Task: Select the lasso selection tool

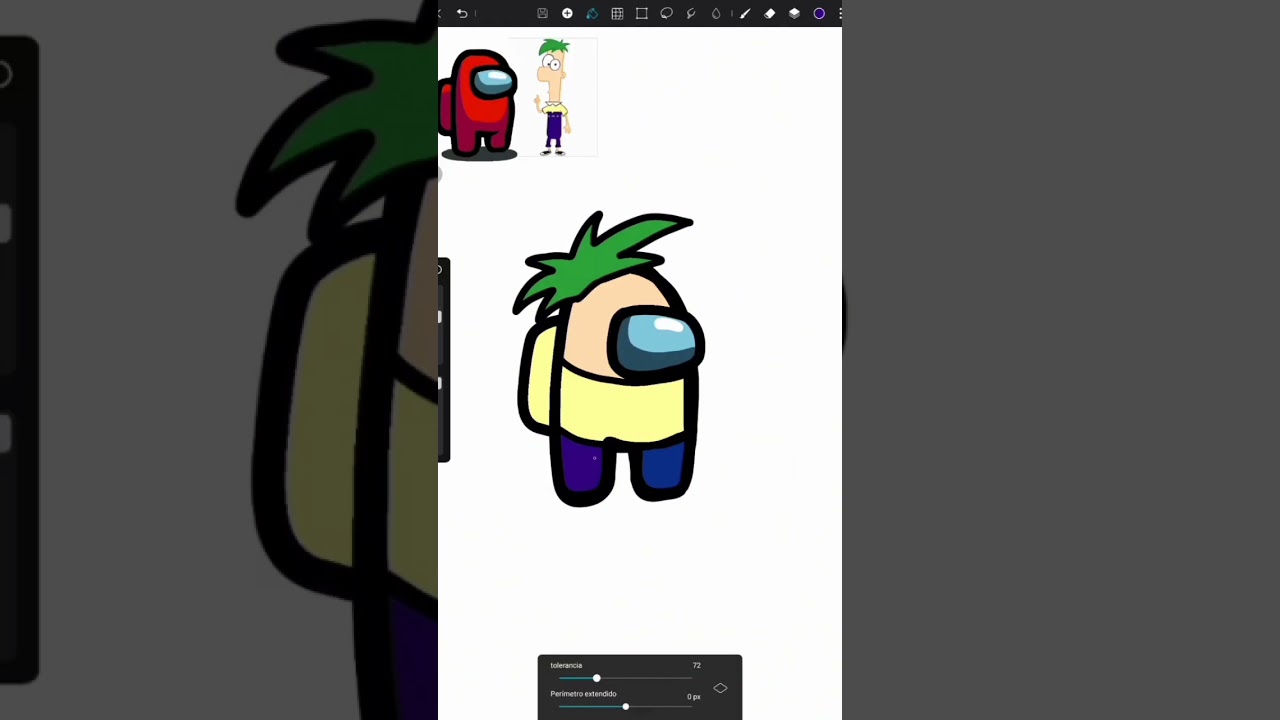Action: coord(666,13)
